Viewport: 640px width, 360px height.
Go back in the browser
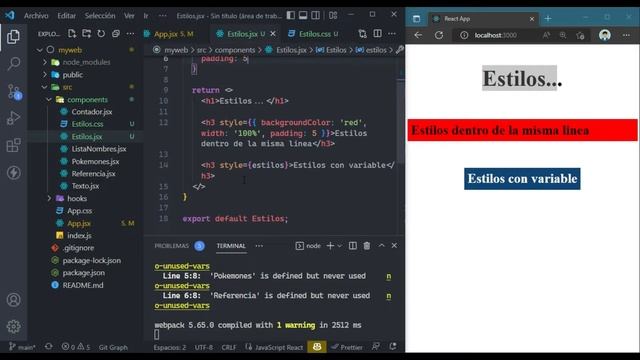(418, 35)
